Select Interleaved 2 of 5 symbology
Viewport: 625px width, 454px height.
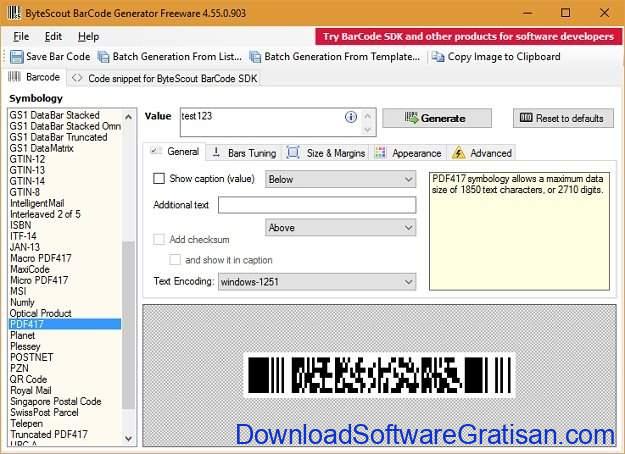45,214
